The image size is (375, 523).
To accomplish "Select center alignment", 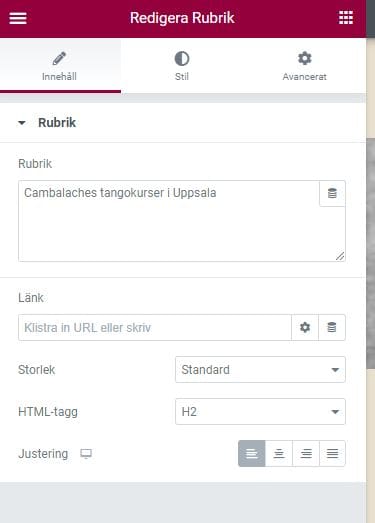I will 279,454.
